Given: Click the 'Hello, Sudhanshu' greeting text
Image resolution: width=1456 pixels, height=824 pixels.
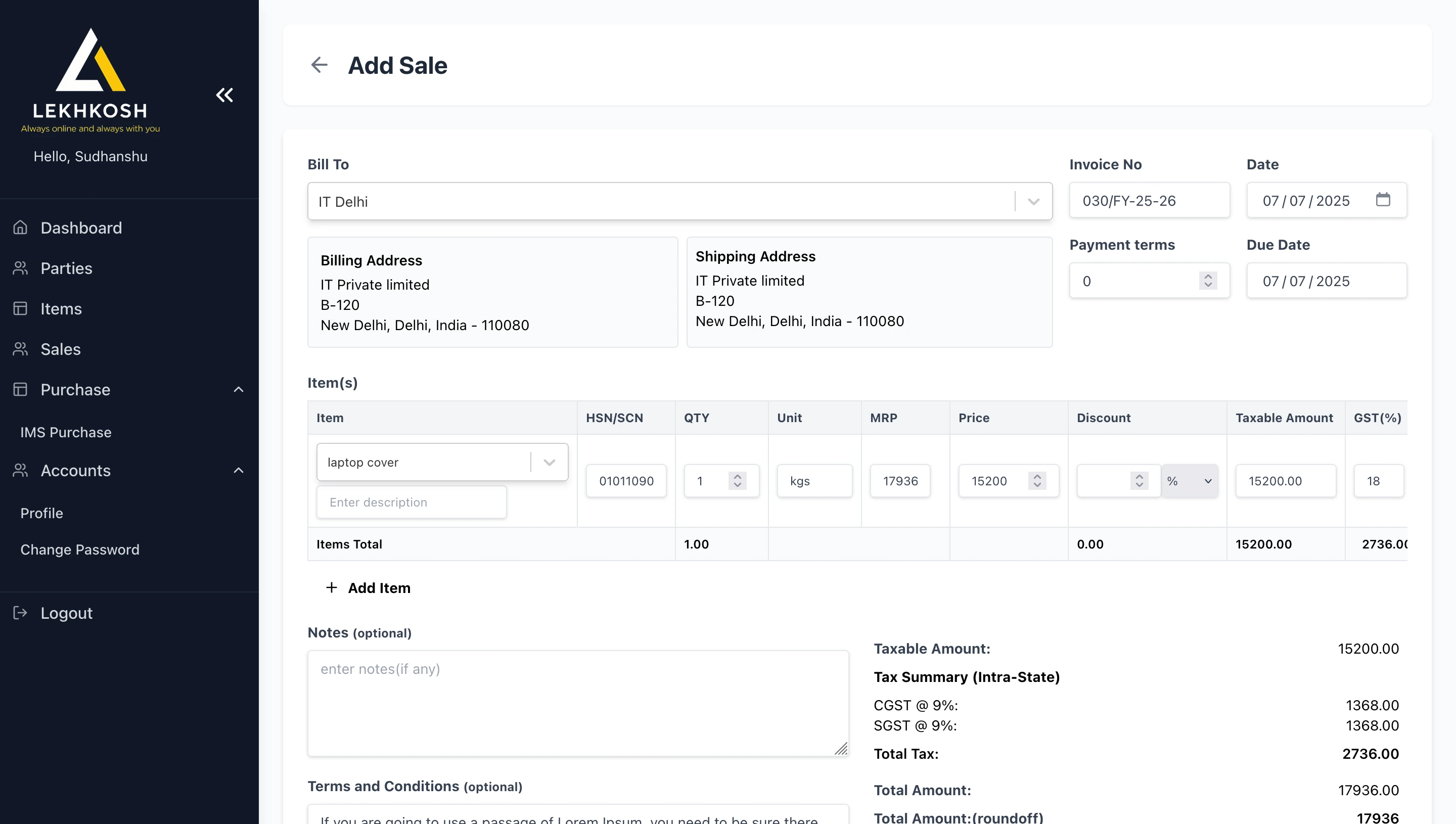Looking at the screenshot, I should [x=90, y=156].
